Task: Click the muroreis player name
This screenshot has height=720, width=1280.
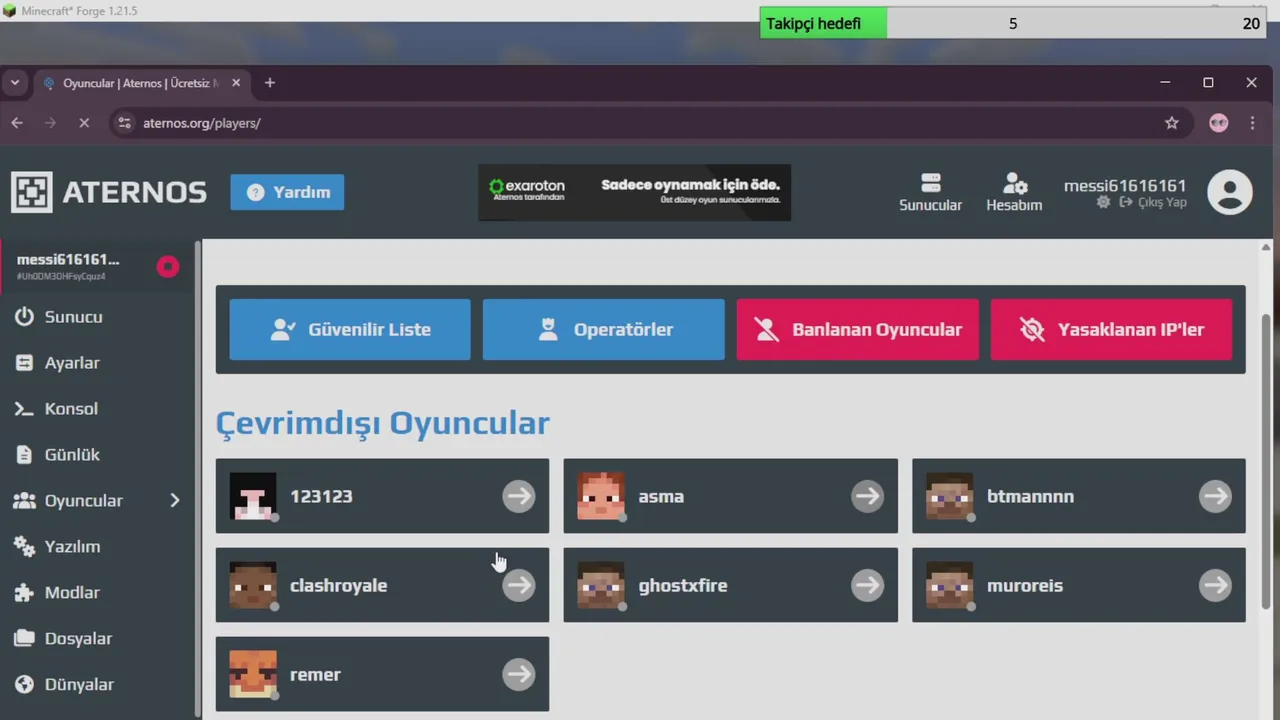Action: 1025,586
